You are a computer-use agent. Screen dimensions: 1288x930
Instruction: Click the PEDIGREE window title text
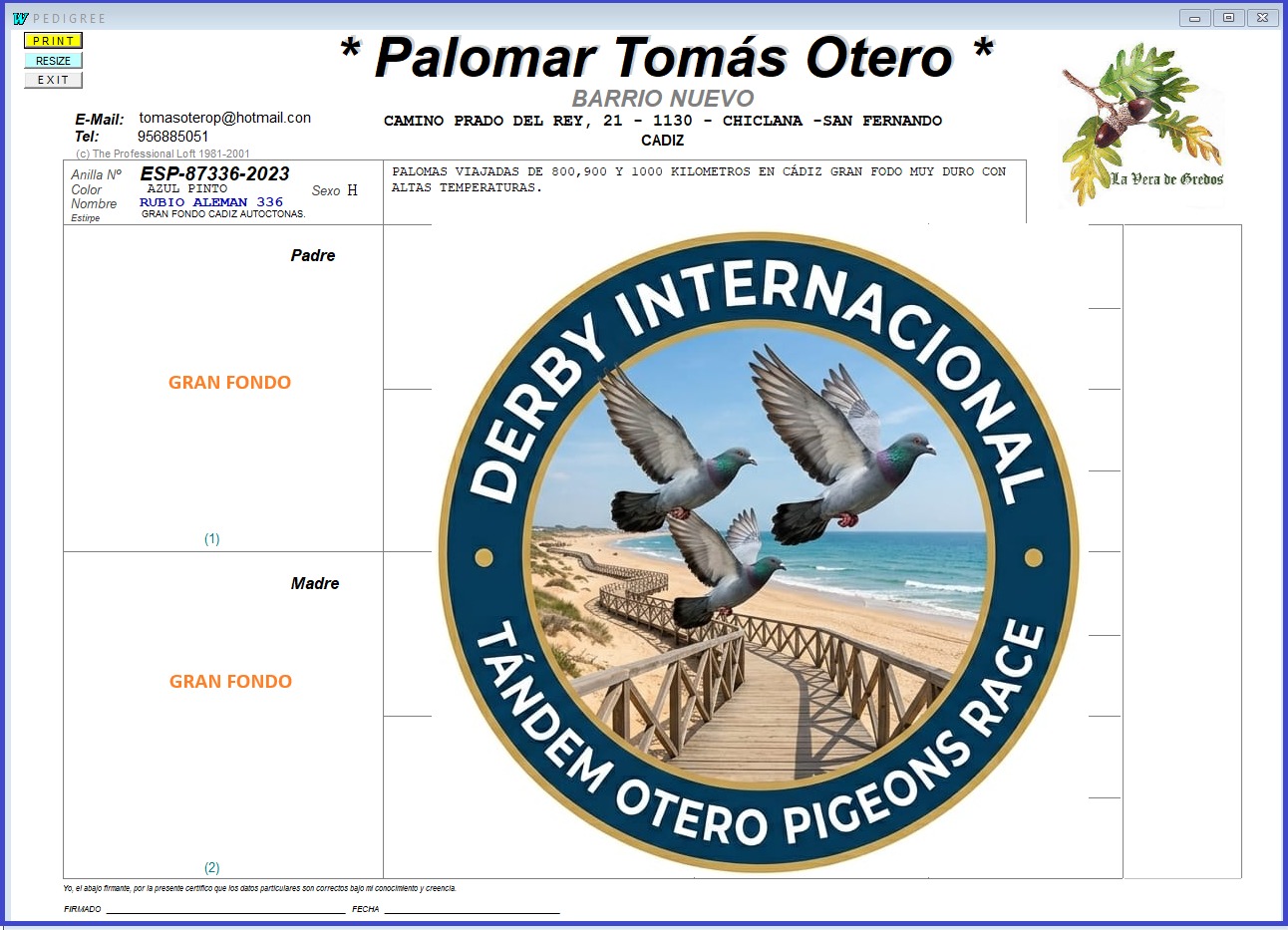69,19
